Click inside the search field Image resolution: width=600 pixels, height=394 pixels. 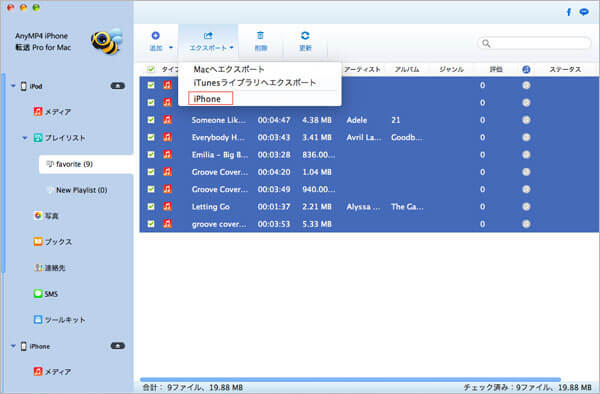(534, 43)
